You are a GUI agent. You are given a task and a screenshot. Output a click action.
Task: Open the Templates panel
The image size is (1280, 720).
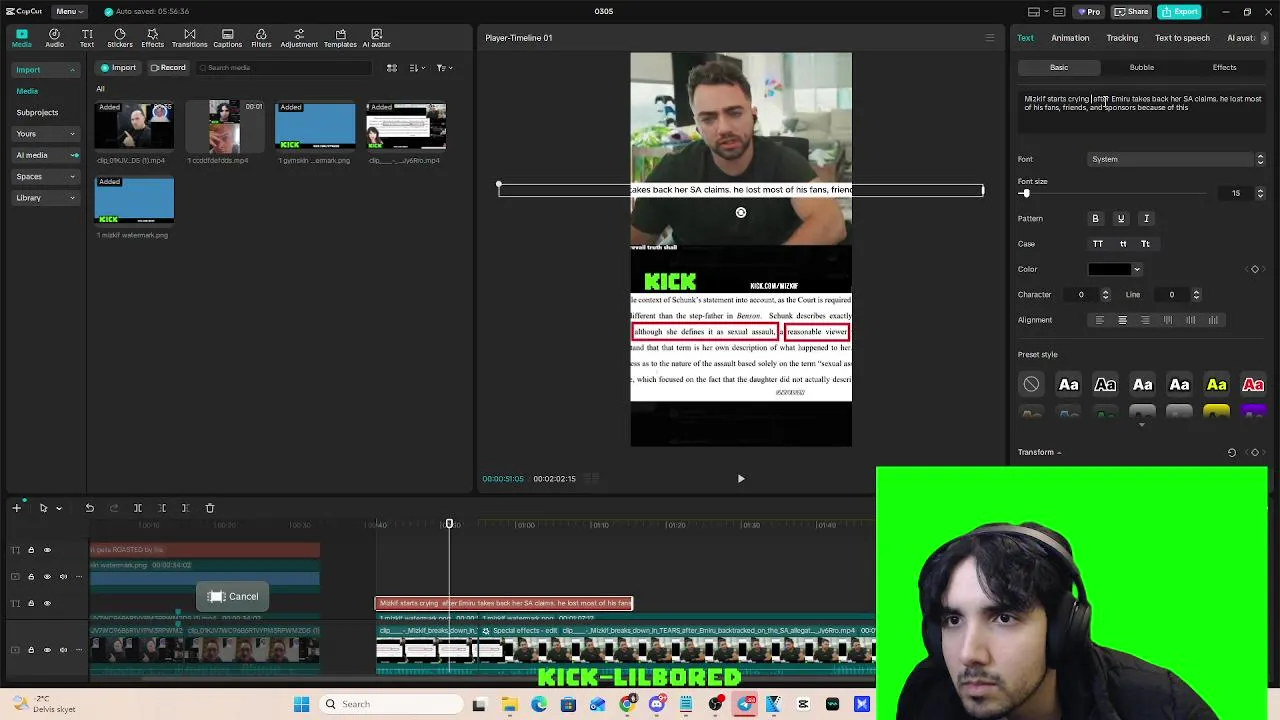click(x=340, y=38)
